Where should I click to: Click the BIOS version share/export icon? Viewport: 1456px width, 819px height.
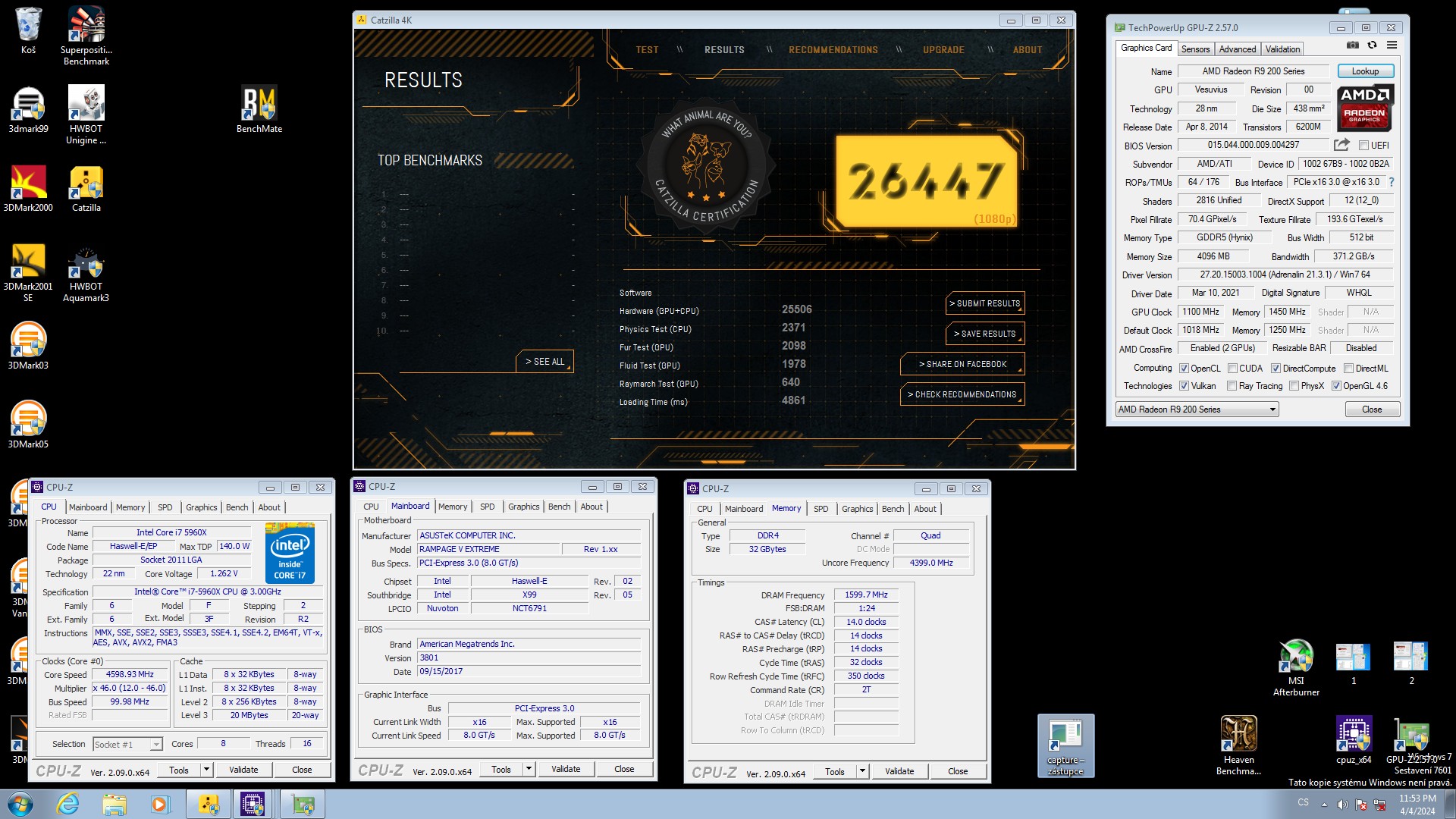click(1341, 145)
